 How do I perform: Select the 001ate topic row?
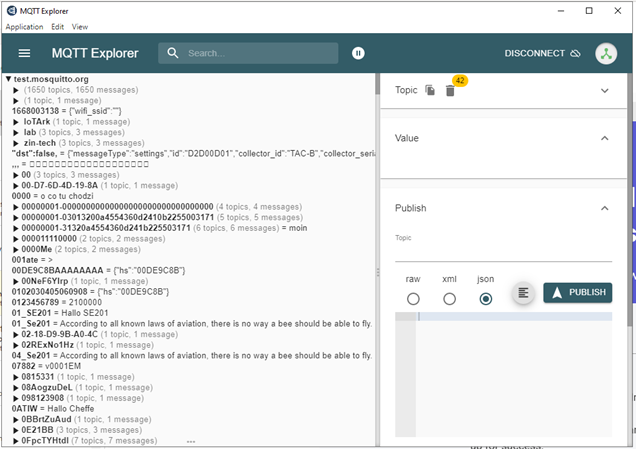coord(32,260)
